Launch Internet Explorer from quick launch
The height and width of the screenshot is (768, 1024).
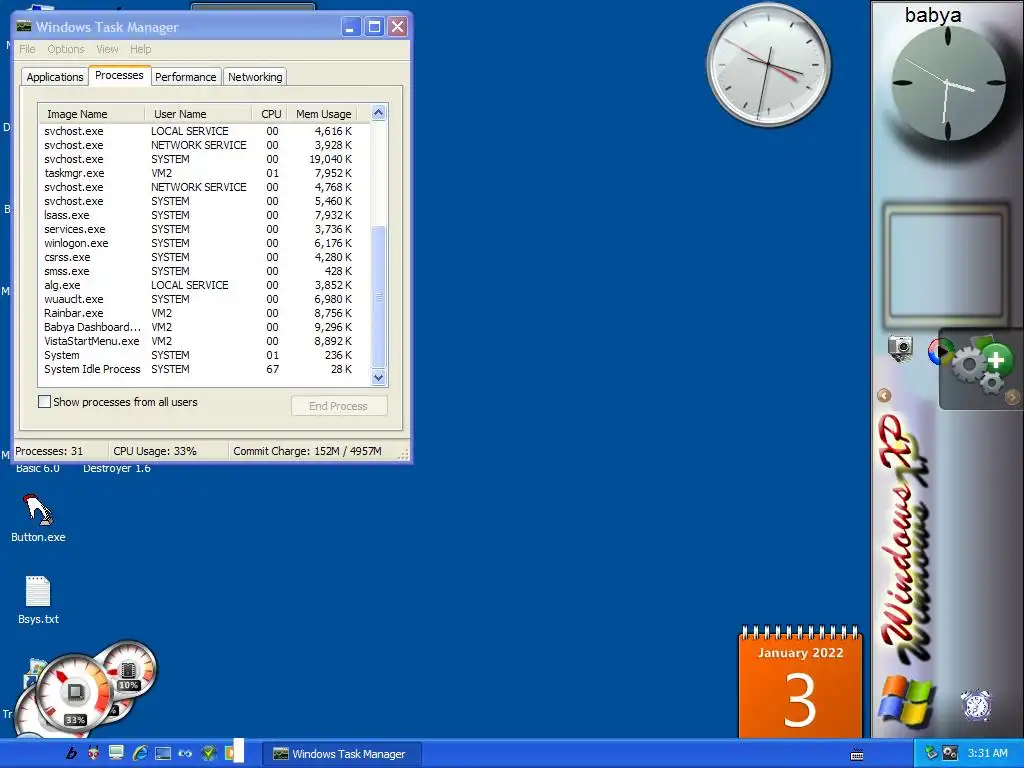(x=140, y=754)
